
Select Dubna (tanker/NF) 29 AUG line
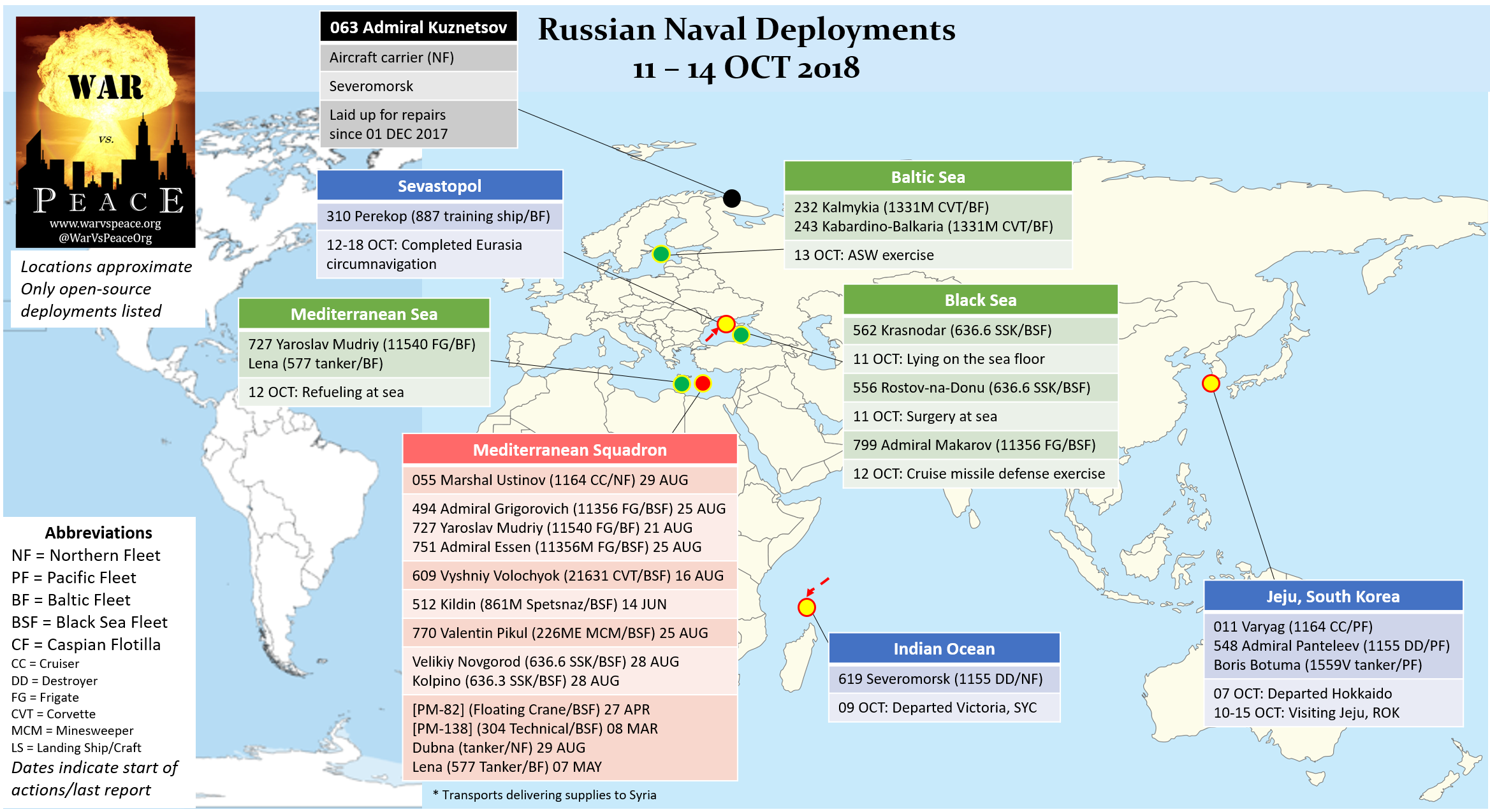click(x=499, y=748)
